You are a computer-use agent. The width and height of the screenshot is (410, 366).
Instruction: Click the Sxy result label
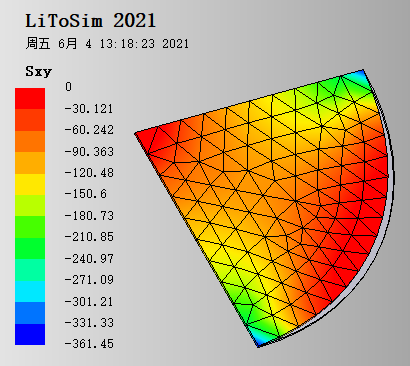coord(39,71)
